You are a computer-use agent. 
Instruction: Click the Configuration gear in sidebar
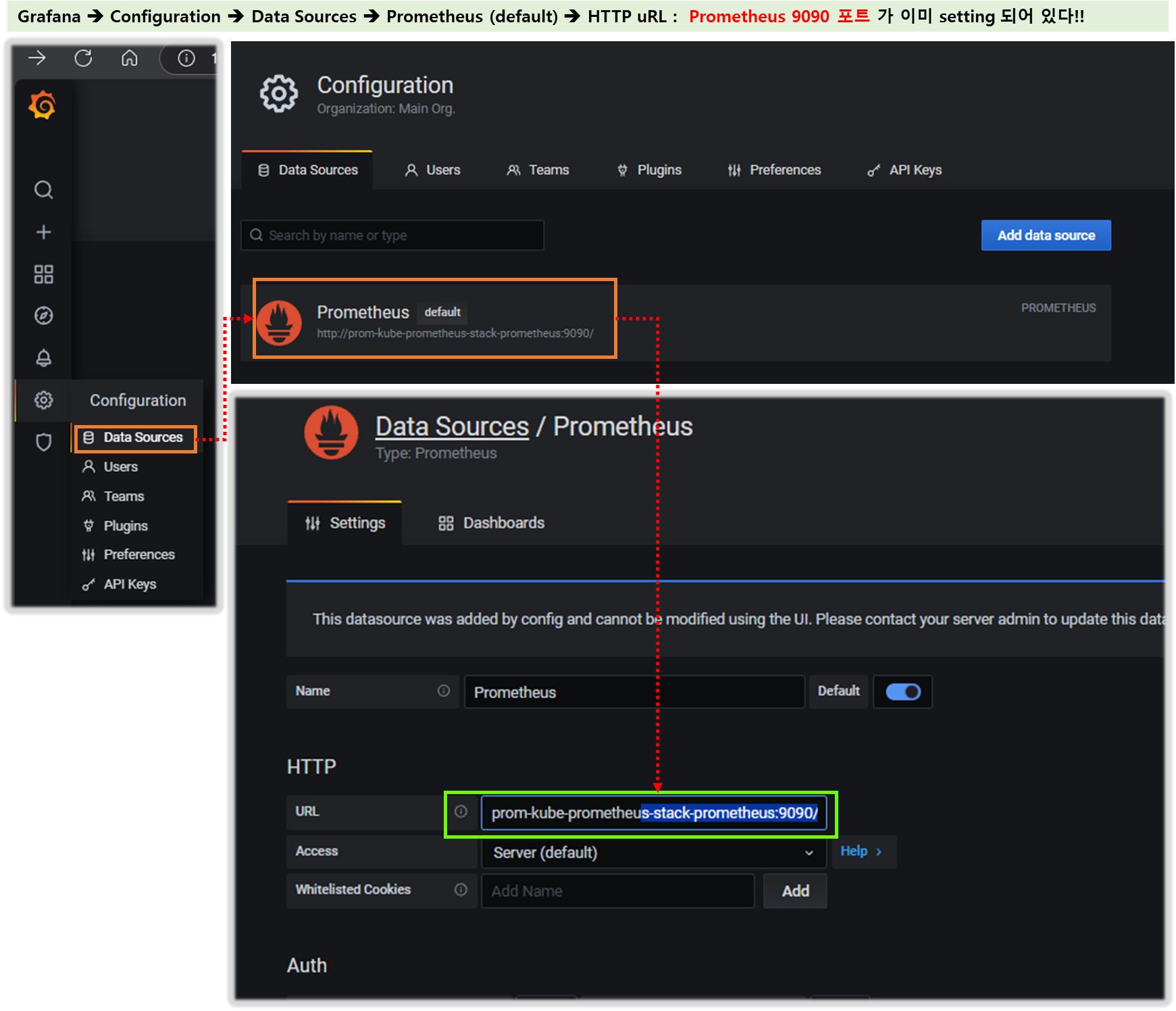44,400
